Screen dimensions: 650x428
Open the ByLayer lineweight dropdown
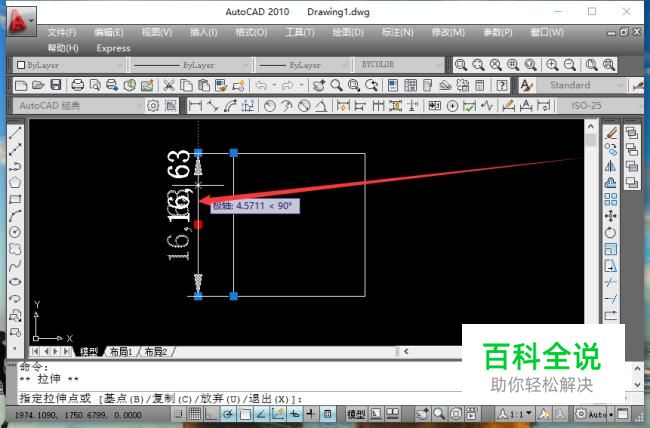302,65
